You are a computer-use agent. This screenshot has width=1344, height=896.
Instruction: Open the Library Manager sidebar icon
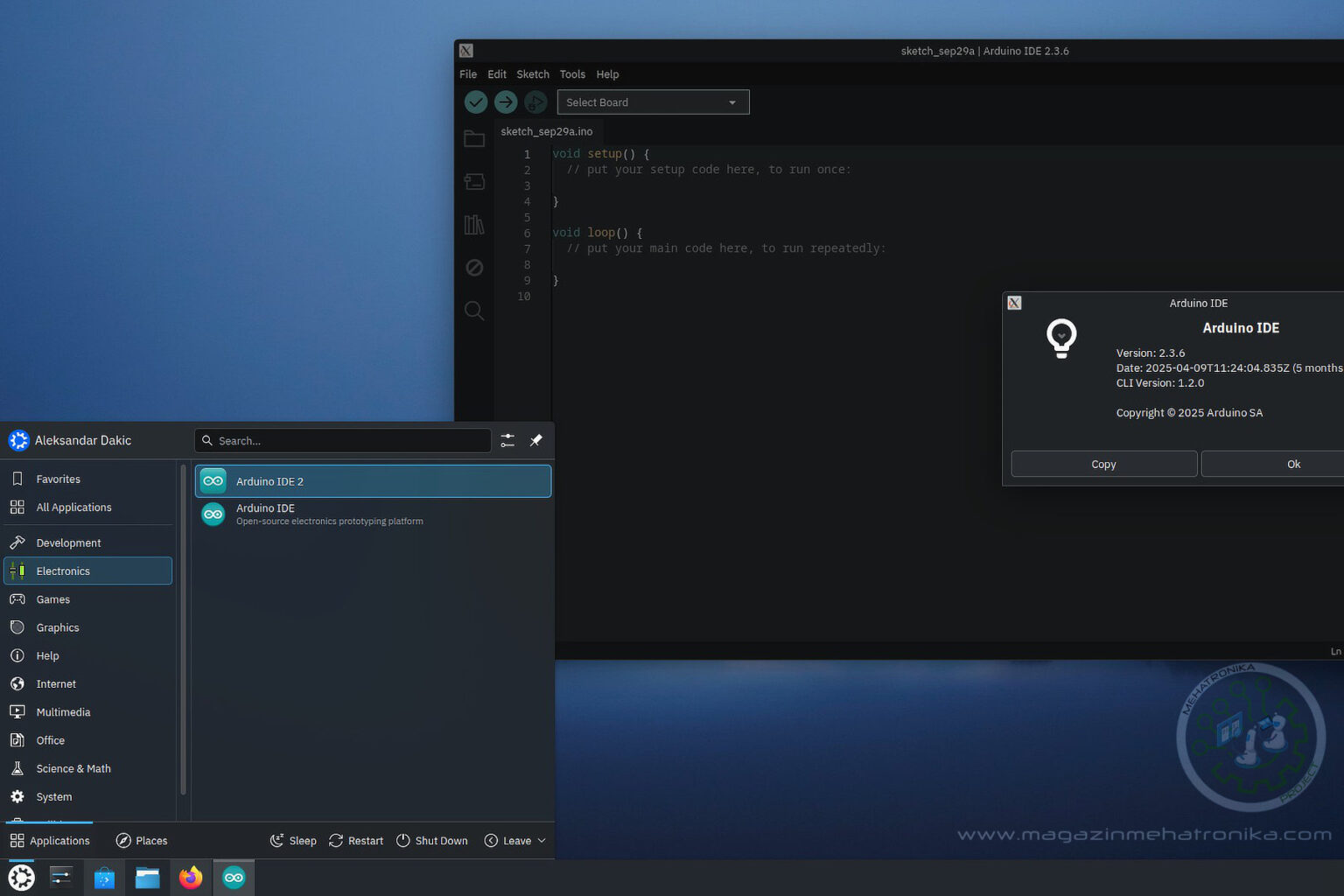(474, 225)
